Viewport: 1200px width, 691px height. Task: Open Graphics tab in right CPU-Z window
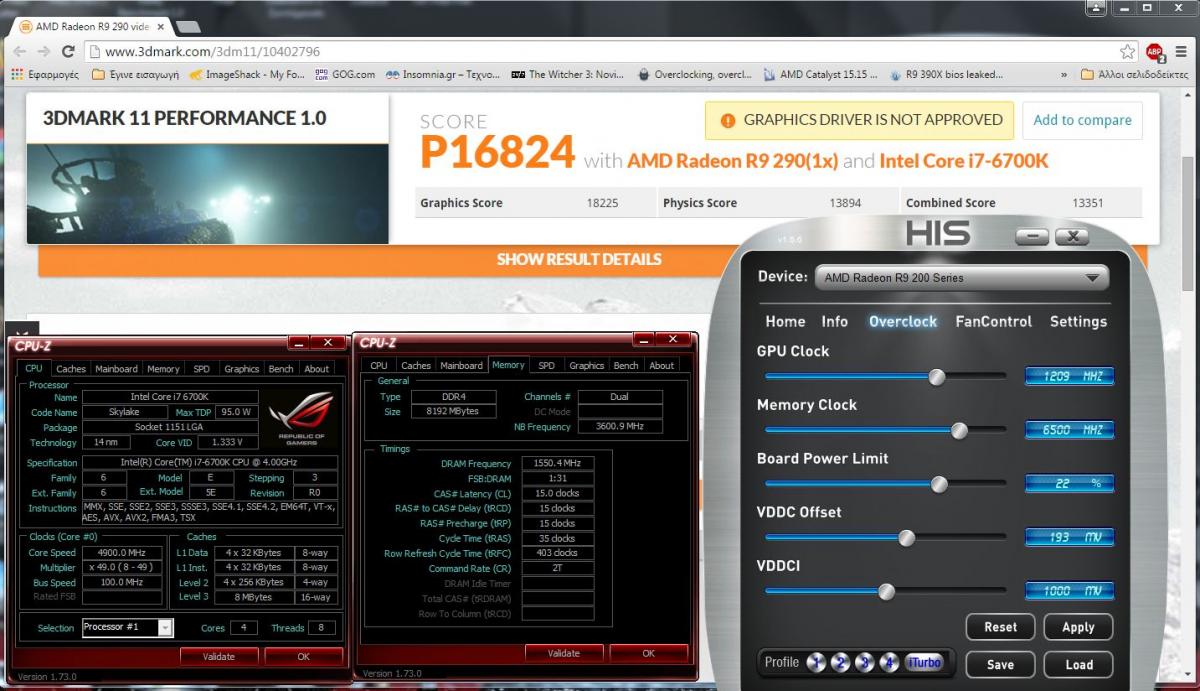click(x=586, y=366)
